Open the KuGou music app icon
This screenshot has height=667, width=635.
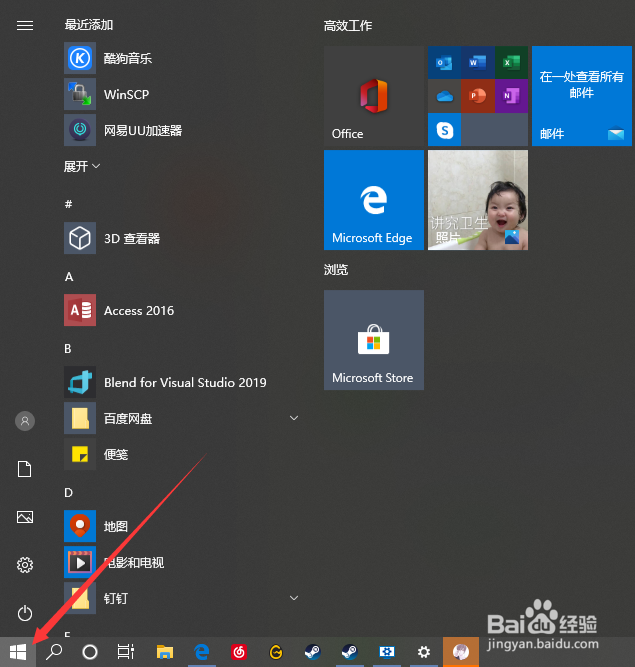(x=80, y=58)
